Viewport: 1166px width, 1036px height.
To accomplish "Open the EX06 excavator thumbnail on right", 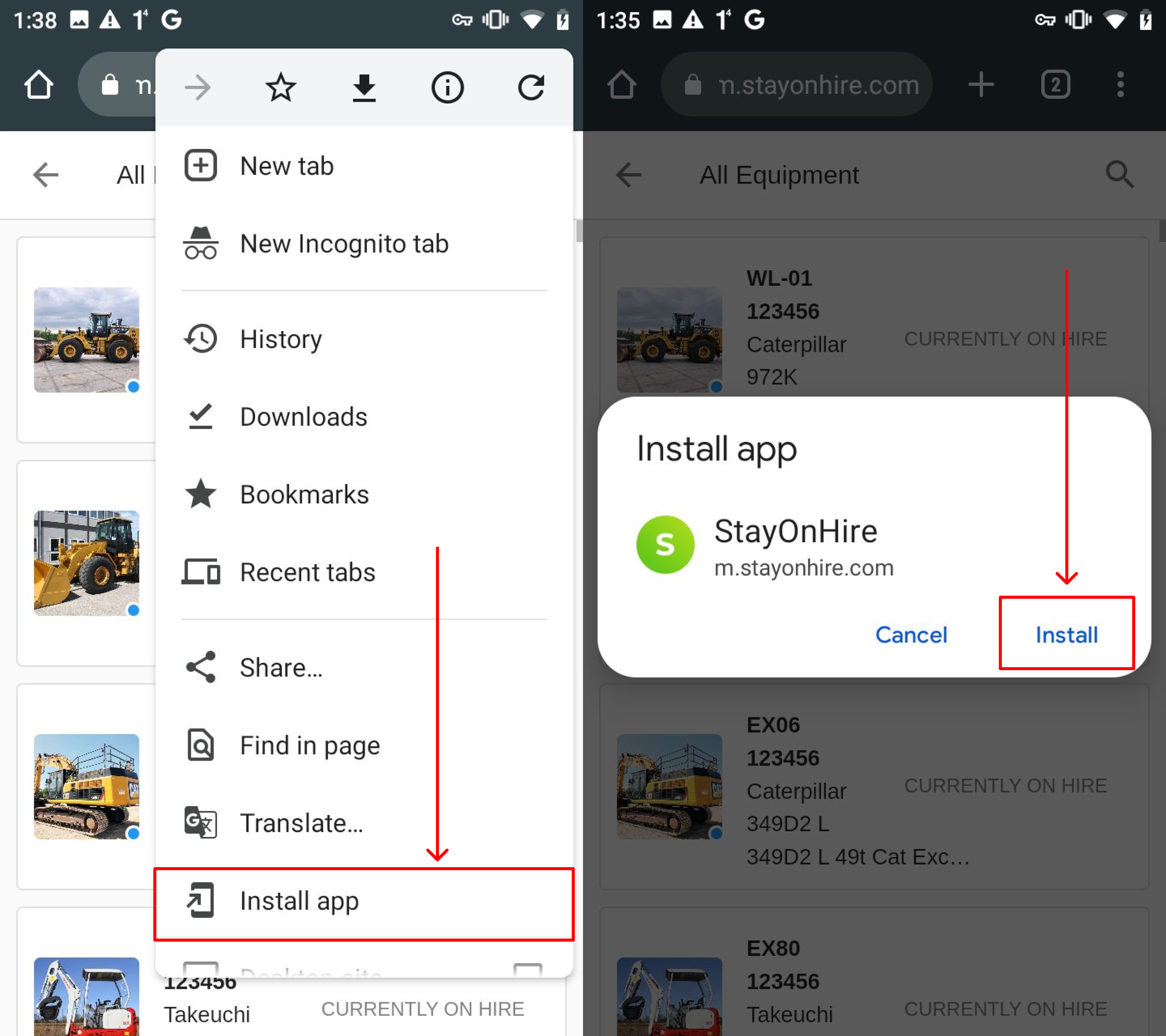I will pyautogui.click(x=669, y=786).
